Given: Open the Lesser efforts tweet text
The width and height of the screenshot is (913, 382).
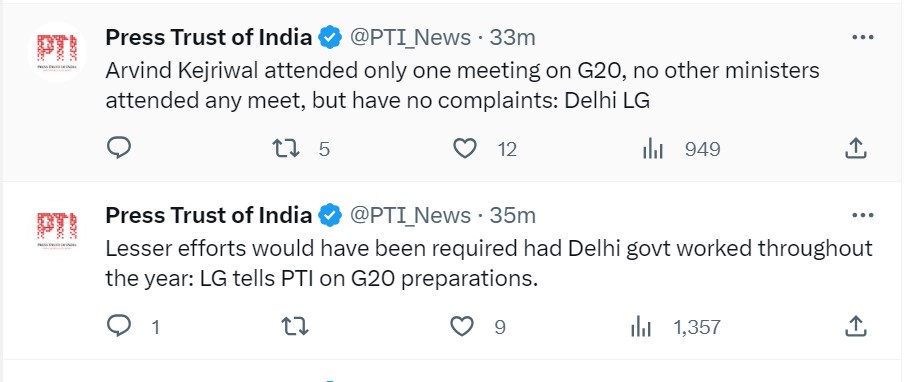Looking at the screenshot, I should tap(489, 263).
